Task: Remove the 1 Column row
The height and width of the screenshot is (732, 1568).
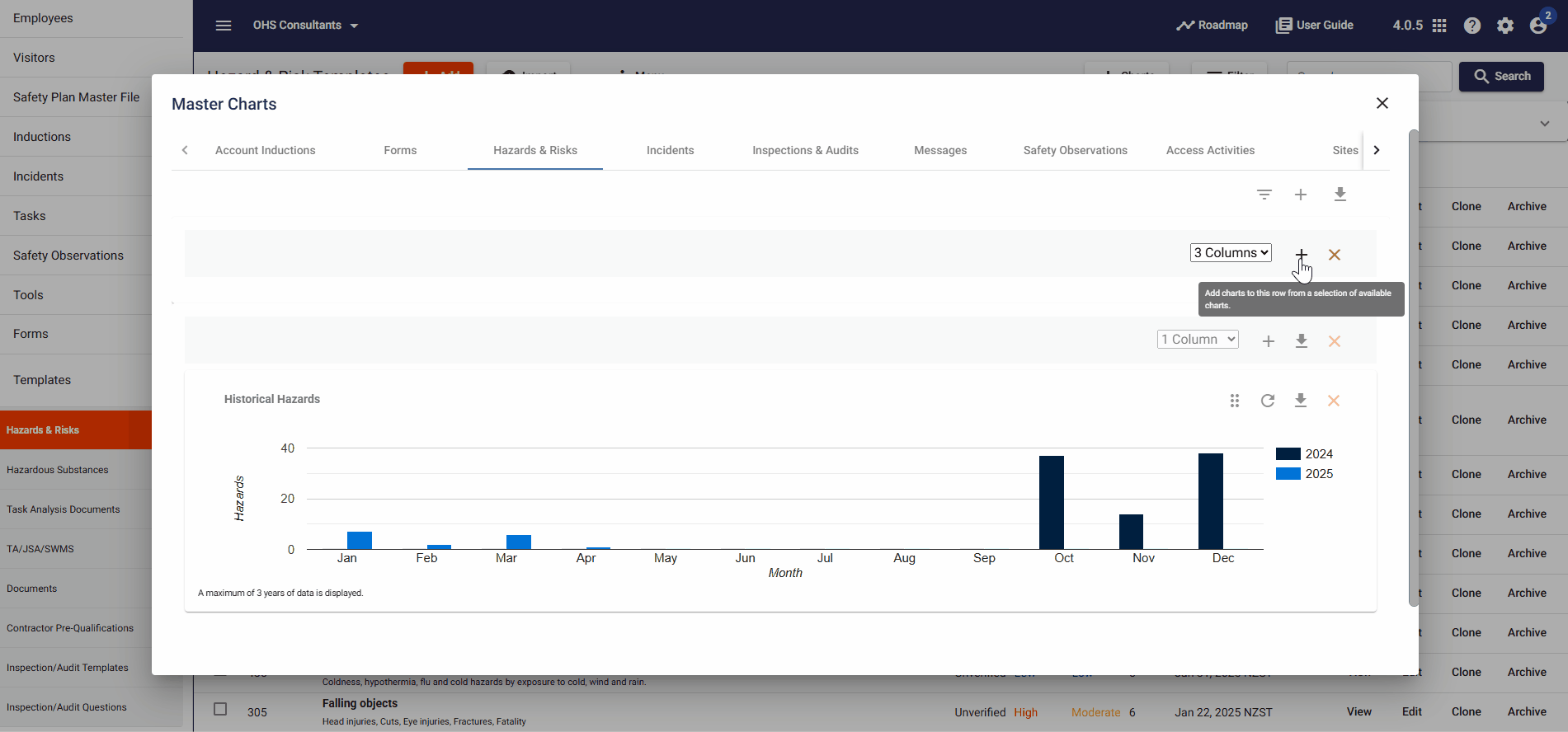Action: [x=1335, y=341]
